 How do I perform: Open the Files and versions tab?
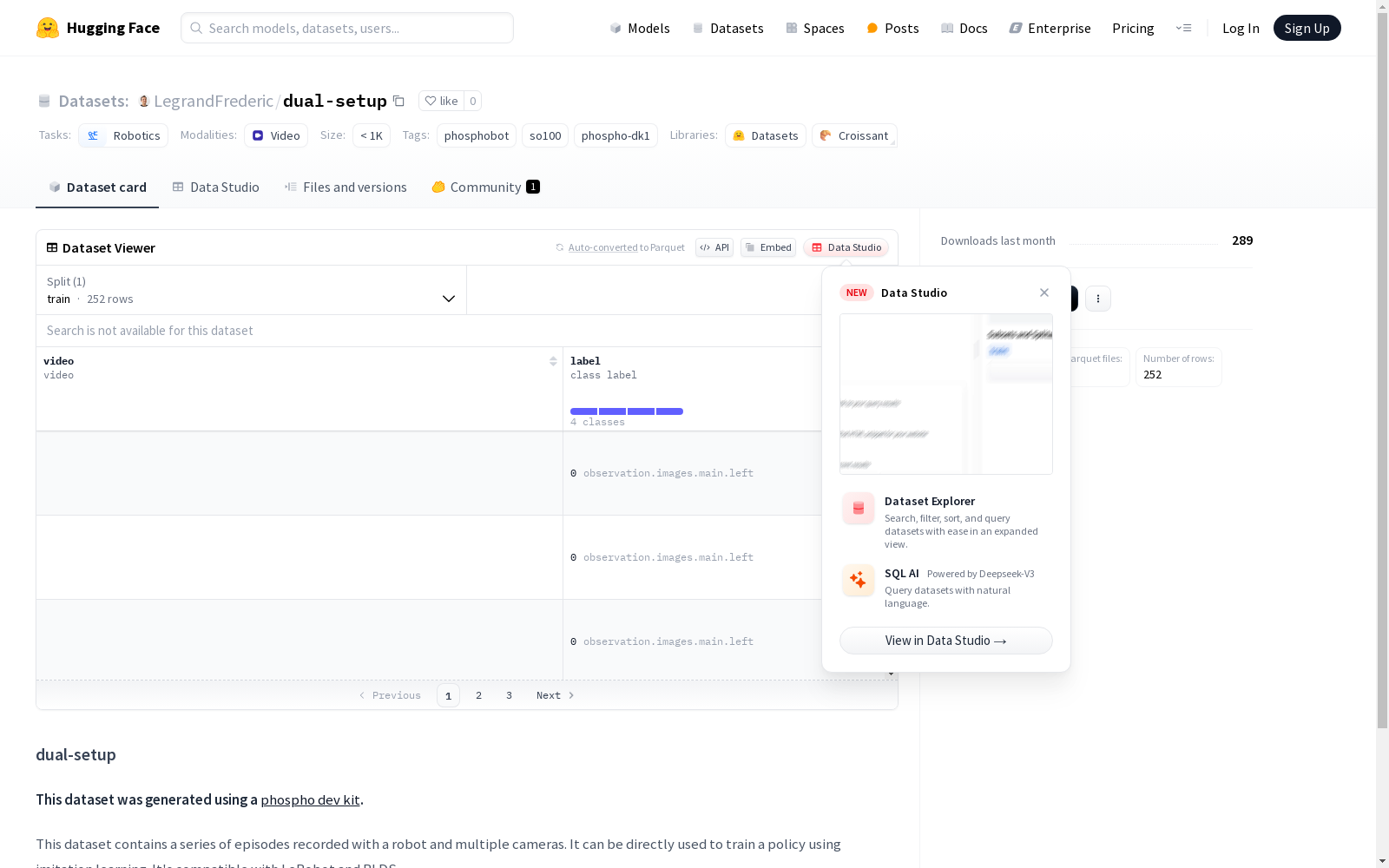tap(346, 187)
